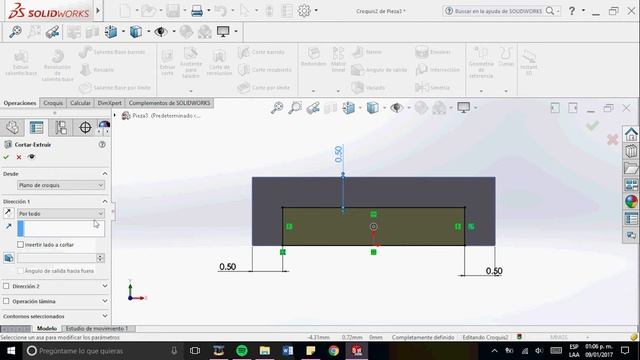Image resolution: width=640 pixels, height=360 pixels.
Task: Open Appearances color ball task pane icon
Action: 631,202
